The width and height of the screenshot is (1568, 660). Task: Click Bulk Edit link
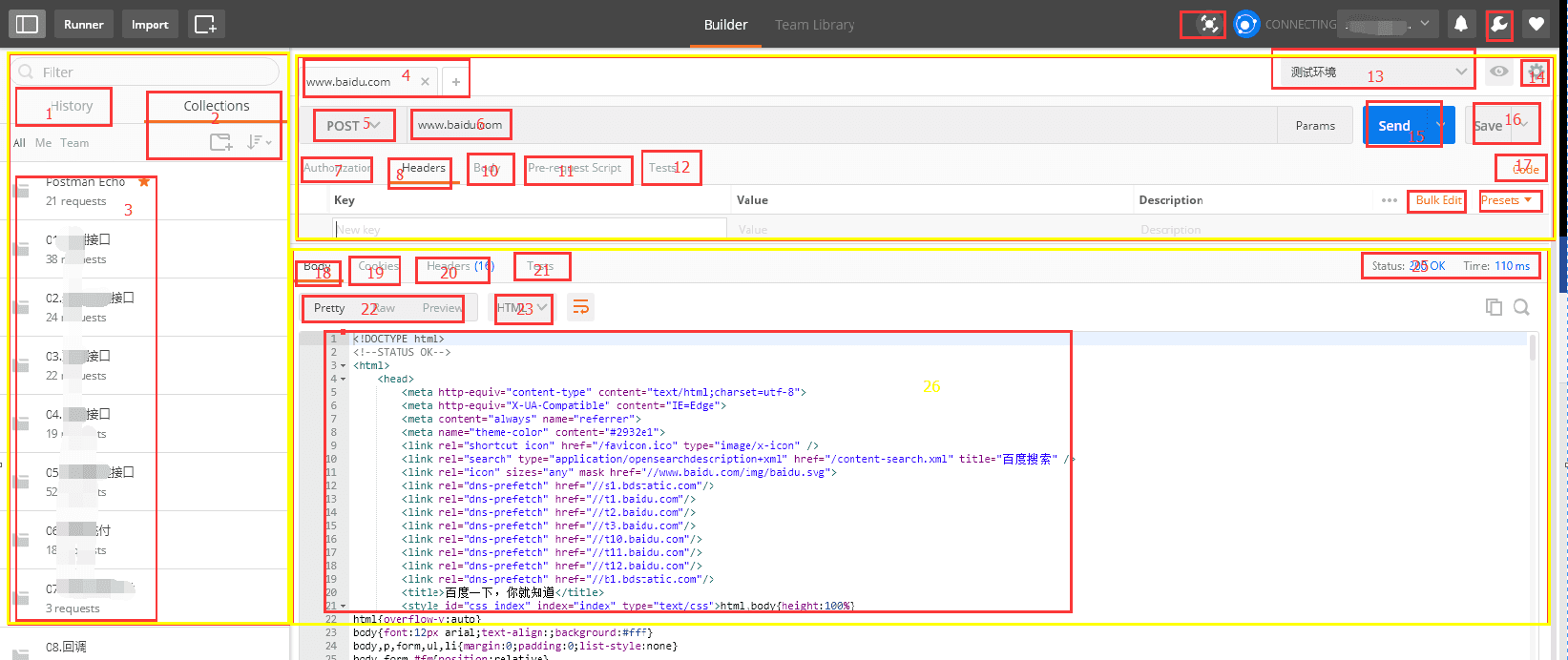[1438, 200]
